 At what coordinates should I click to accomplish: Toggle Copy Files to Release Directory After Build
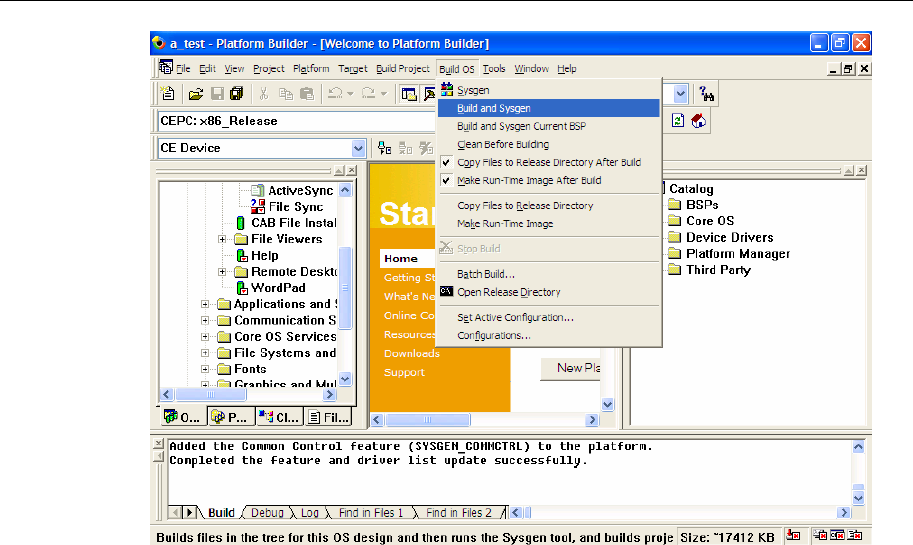click(550, 162)
